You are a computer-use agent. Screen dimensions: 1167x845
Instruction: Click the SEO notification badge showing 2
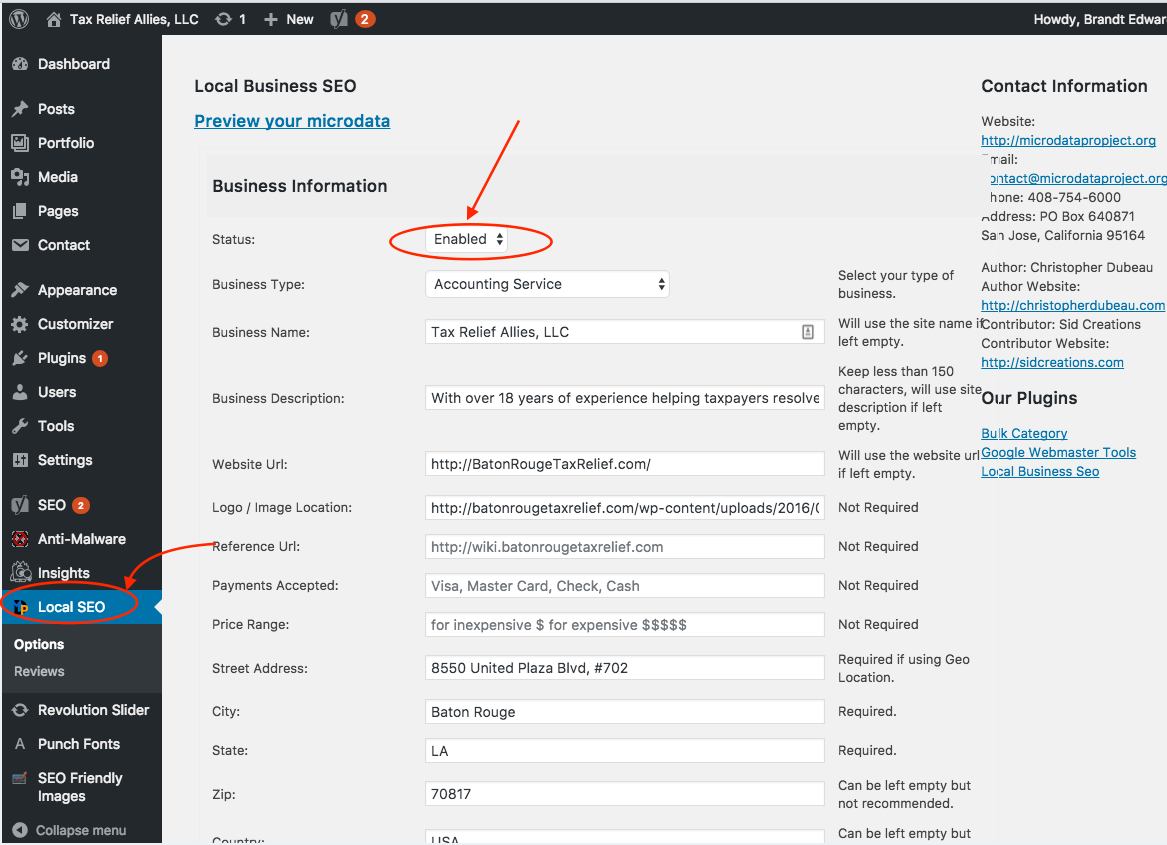(x=80, y=506)
